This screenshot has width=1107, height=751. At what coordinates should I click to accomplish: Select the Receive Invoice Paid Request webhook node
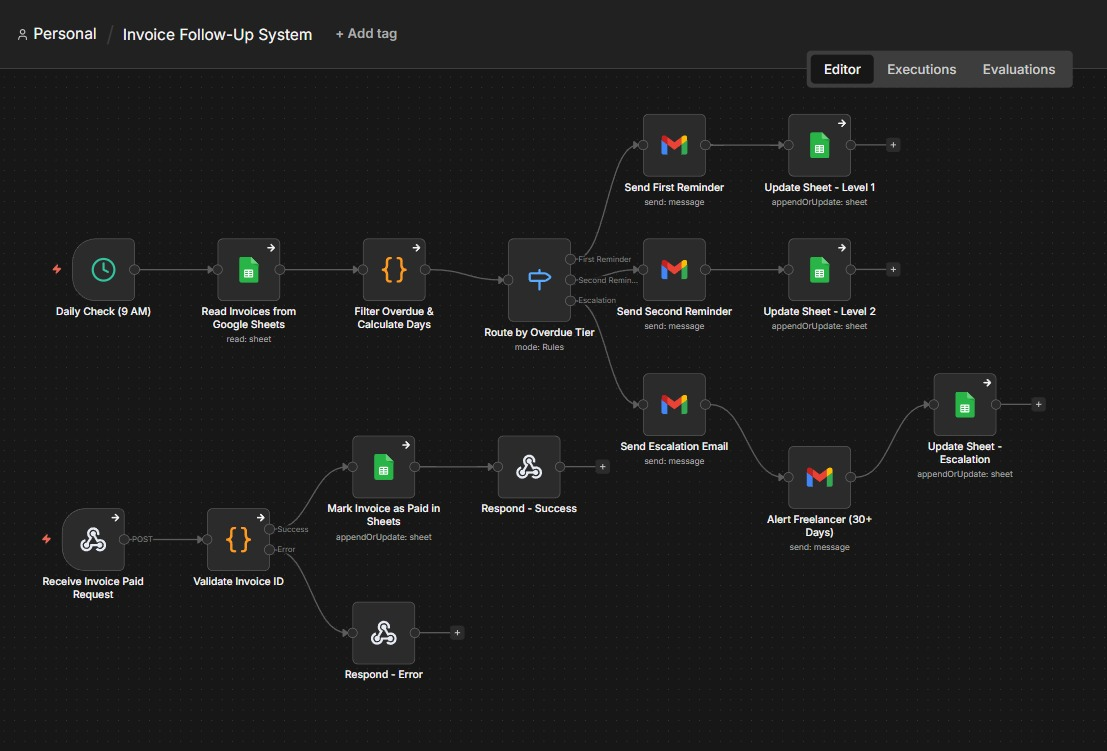pyautogui.click(x=93, y=539)
